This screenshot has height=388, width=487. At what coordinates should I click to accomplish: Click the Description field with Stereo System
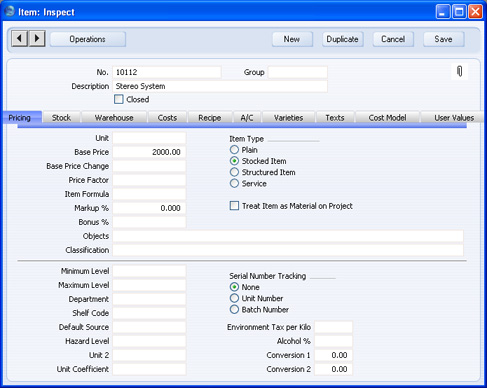(220, 86)
